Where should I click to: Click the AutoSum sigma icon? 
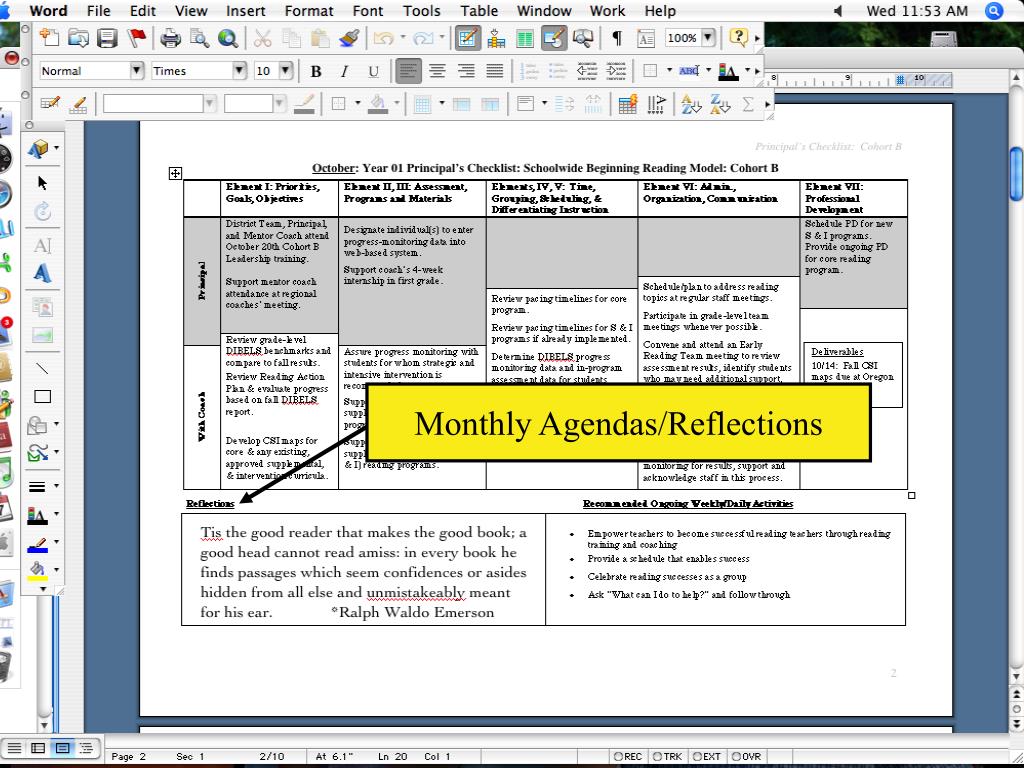(x=748, y=104)
